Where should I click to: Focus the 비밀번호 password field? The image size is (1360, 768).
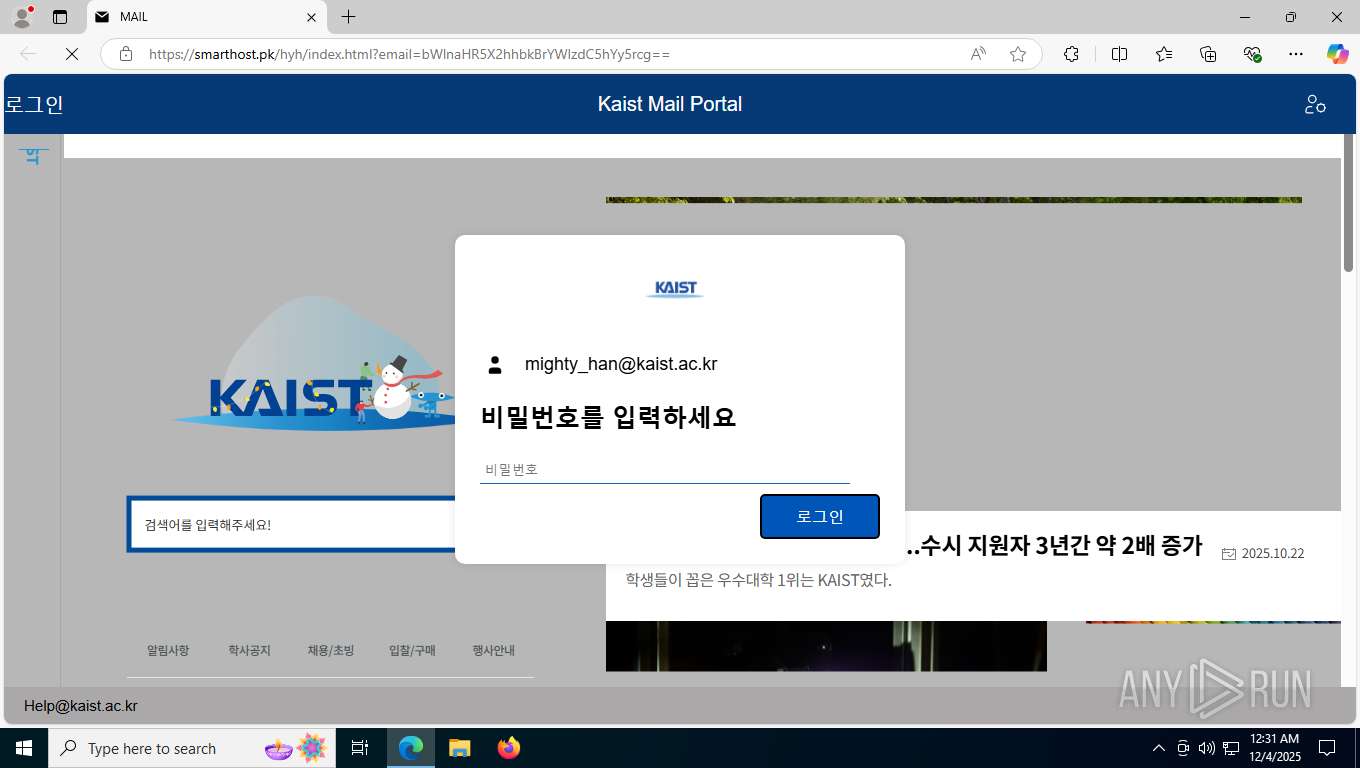pos(665,469)
